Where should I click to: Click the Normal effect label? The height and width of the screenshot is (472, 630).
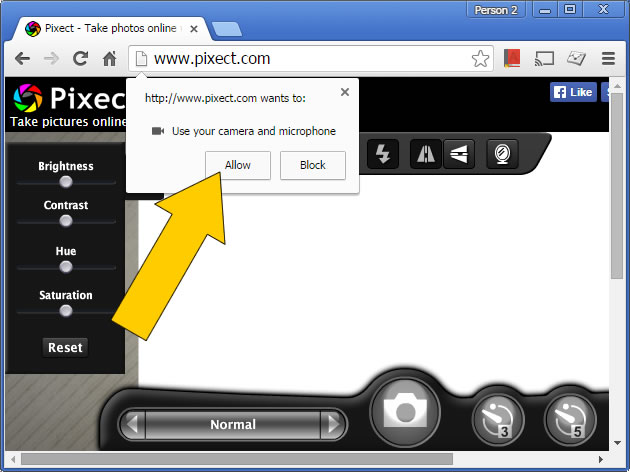pos(233,424)
